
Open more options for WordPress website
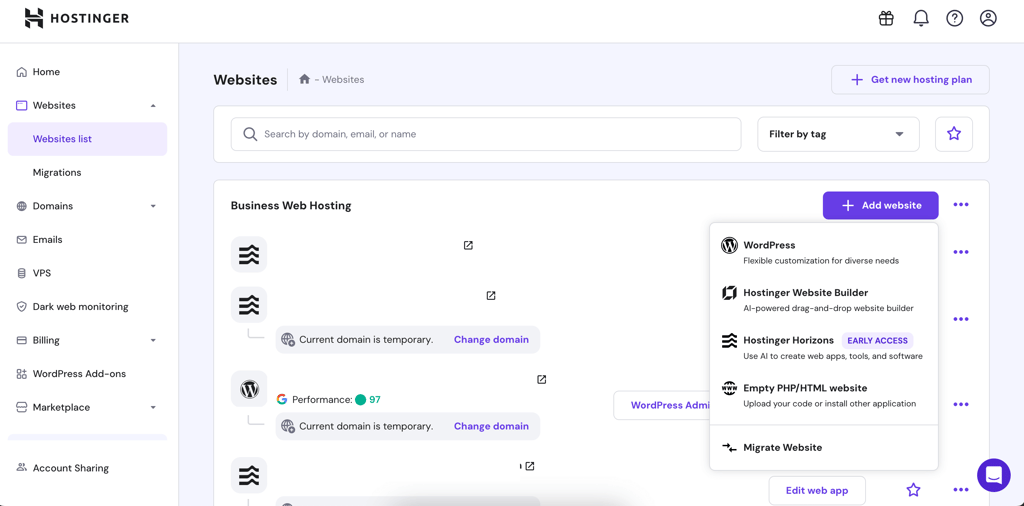pos(961,405)
